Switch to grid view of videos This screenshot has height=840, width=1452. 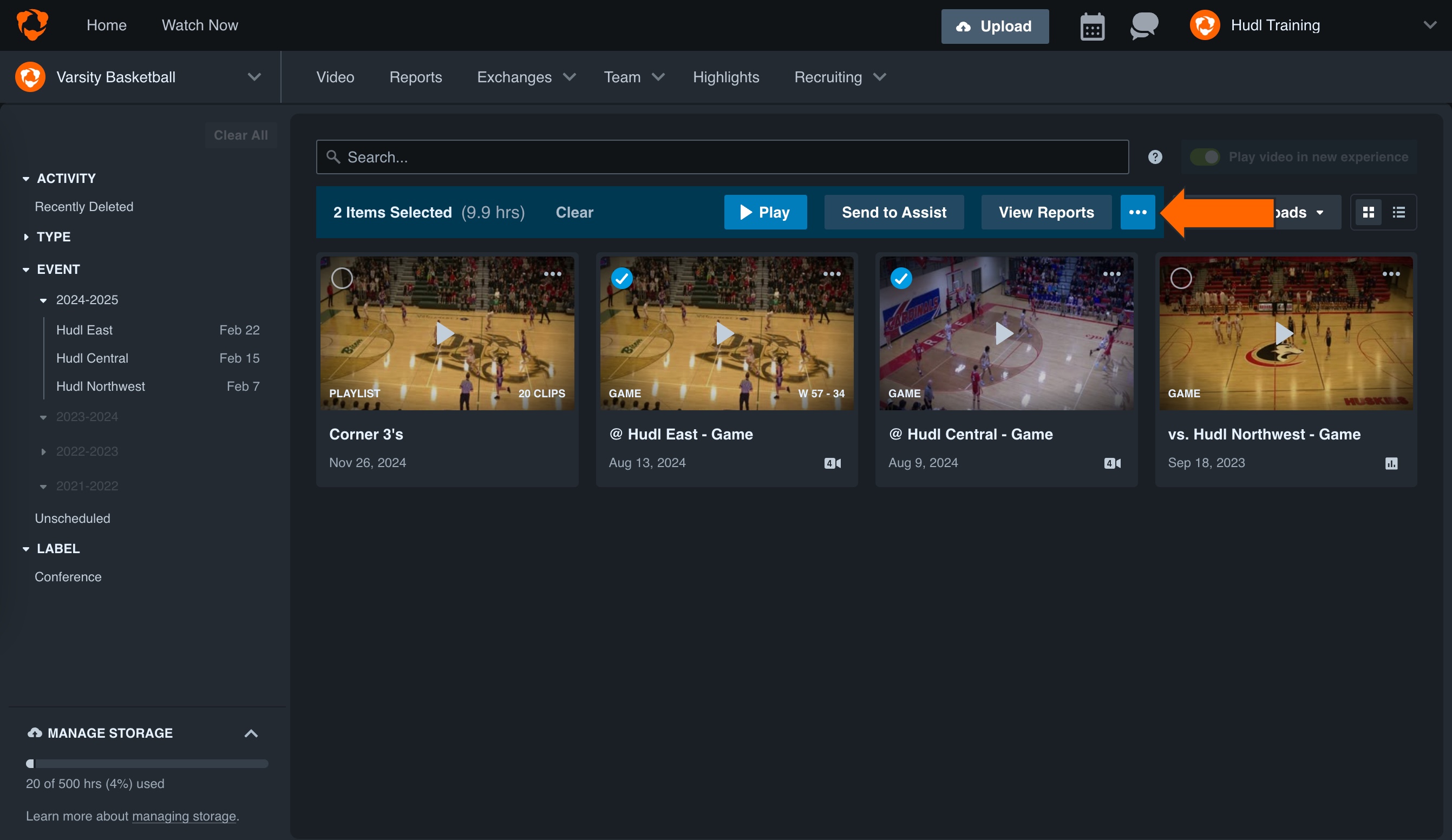(x=1369, y=212)
